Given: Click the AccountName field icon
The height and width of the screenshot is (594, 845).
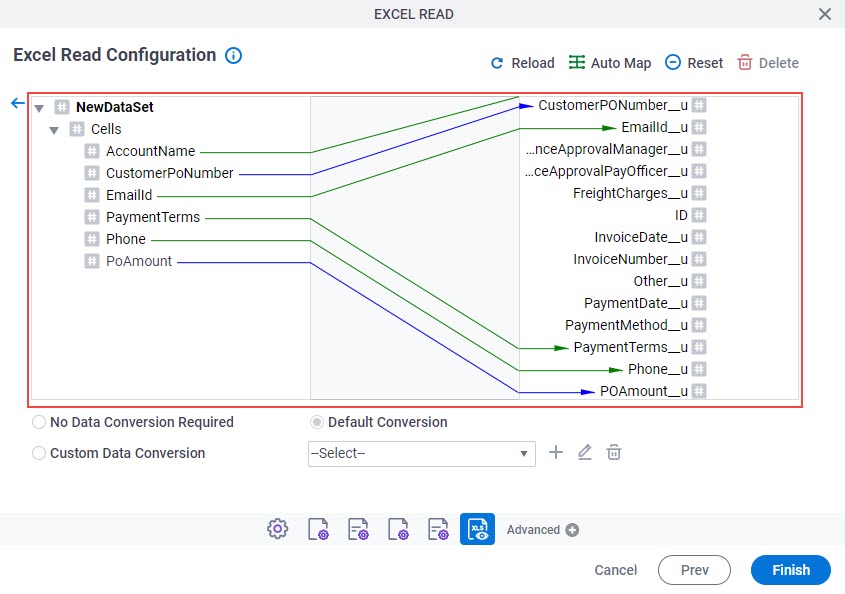Looking at the screenshot, I should point(92,151).
